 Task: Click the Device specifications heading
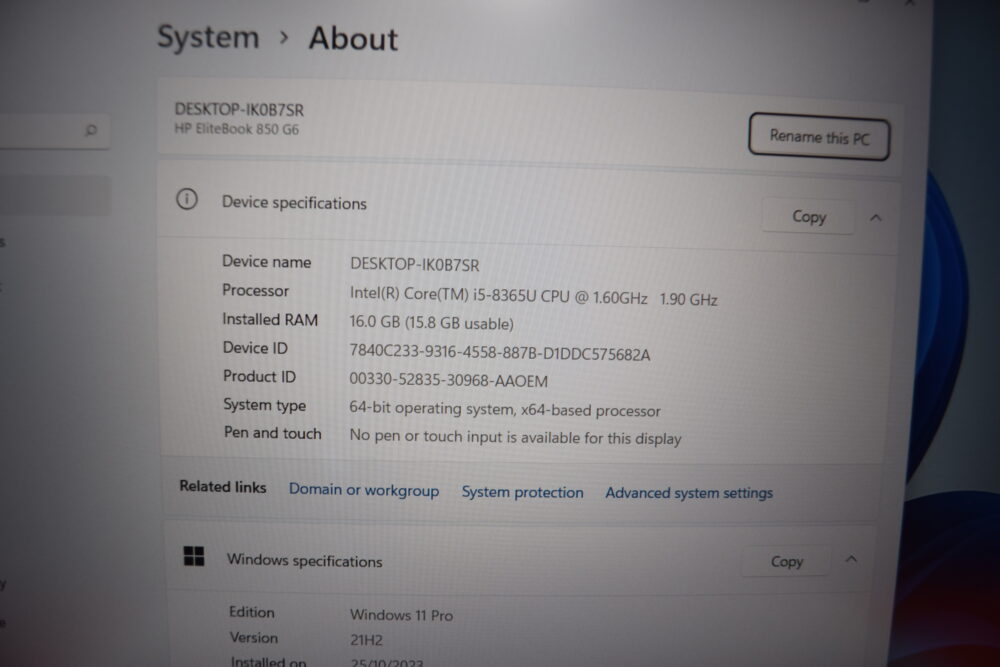click(294, 203)
